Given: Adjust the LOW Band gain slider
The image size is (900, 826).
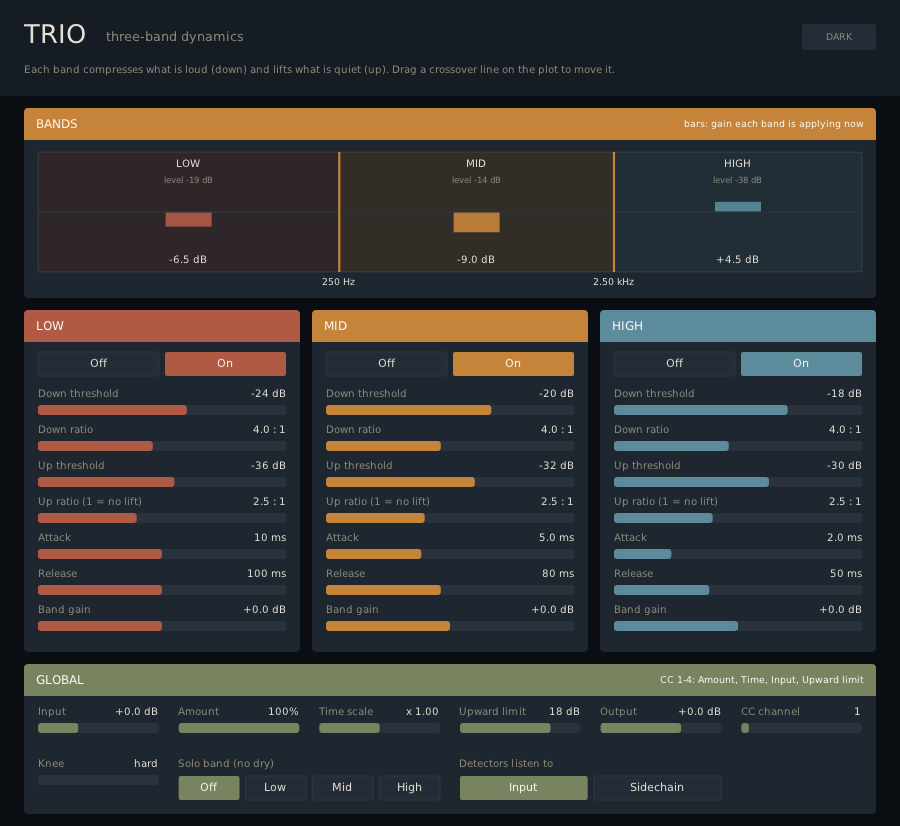Looking at the screenshot, I should 162,626.
